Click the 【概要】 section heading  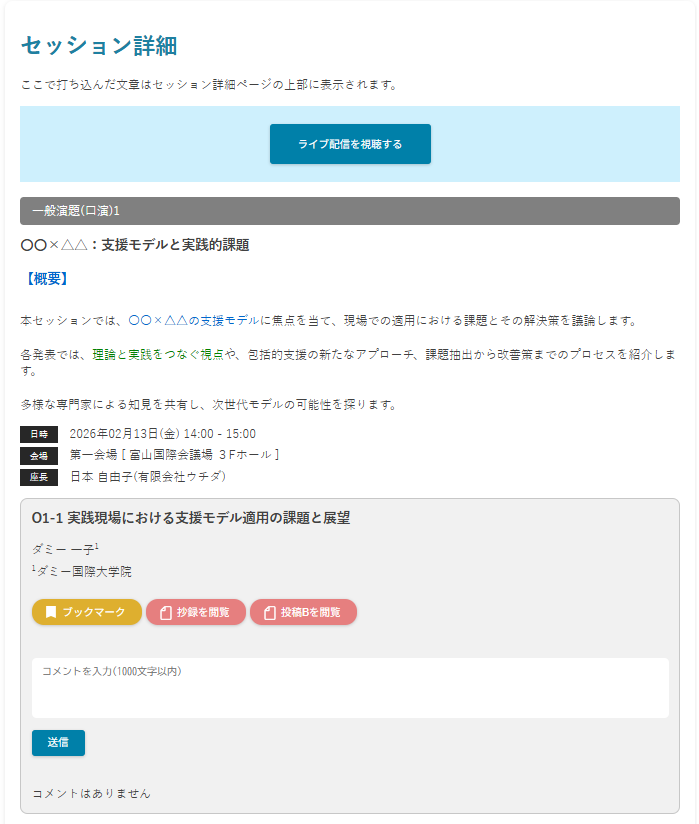(44, 278)
